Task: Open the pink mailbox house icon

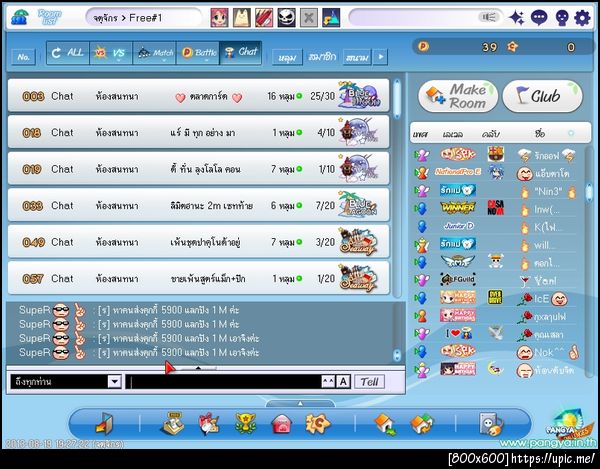Action: coord(282,425)
